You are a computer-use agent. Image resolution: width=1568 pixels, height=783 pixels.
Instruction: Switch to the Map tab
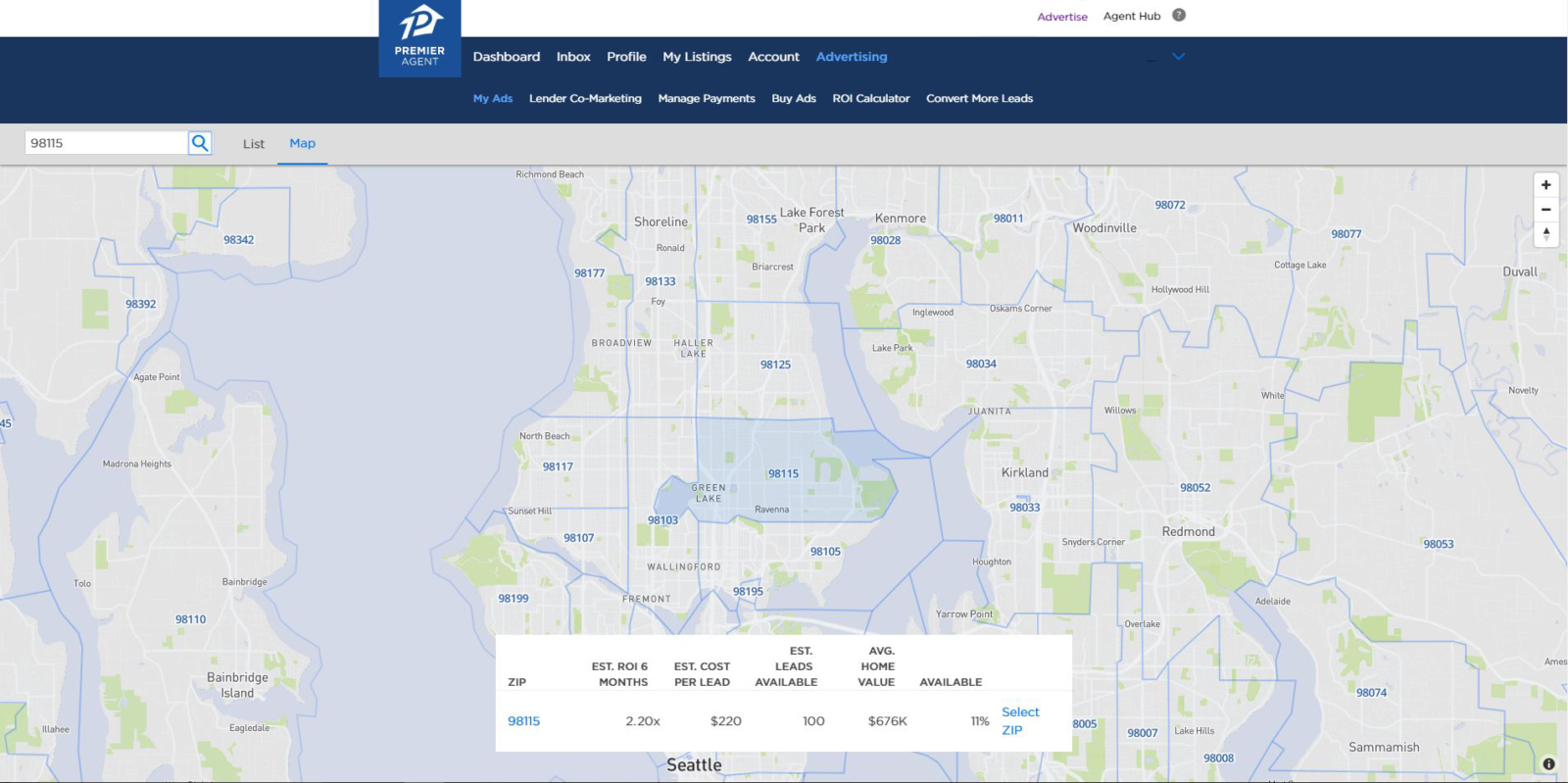pos(303,143)
